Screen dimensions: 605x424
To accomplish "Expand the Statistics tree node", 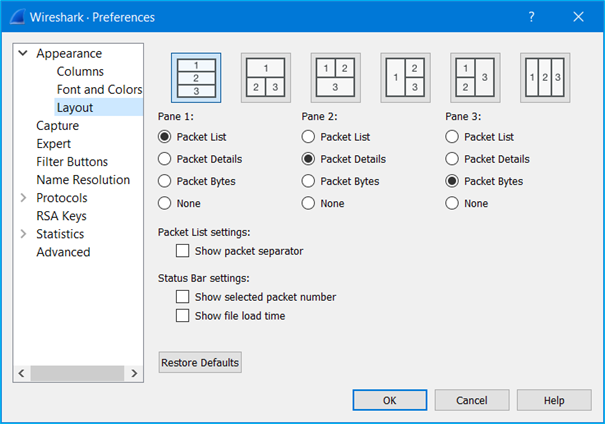I will tap(23, 233).
